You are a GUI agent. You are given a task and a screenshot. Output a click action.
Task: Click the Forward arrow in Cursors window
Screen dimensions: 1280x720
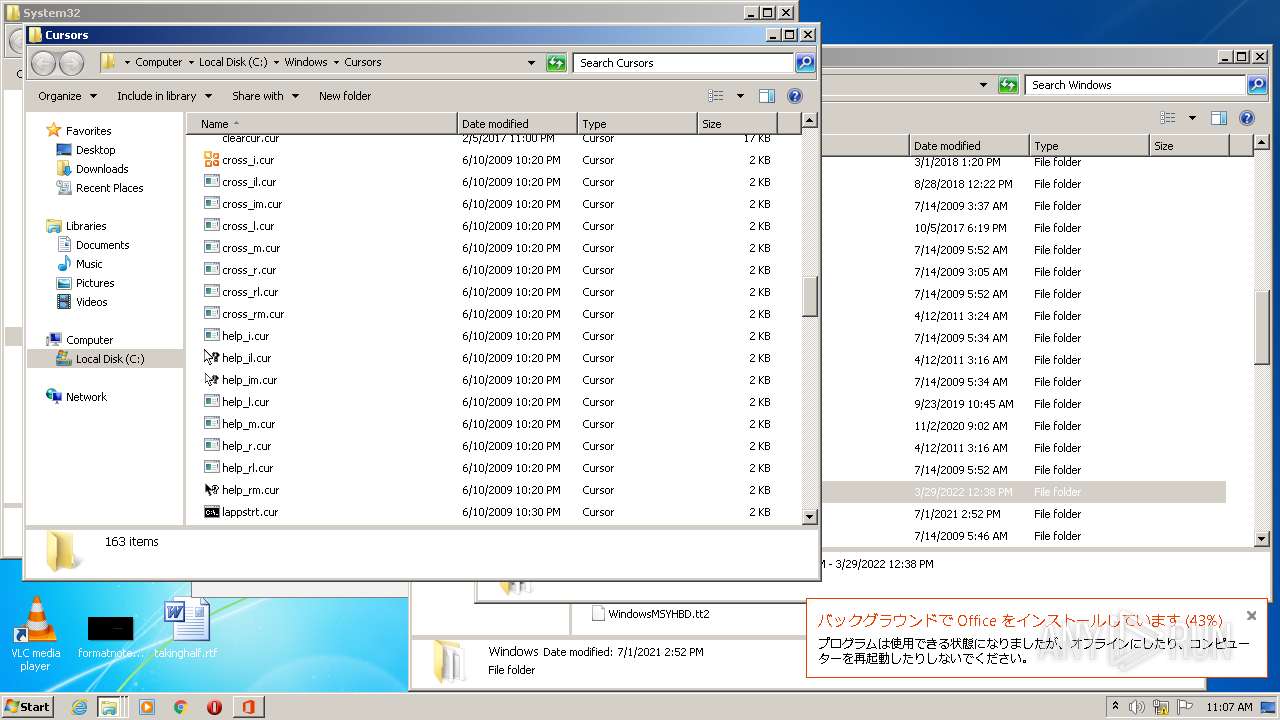click(71, 63)
